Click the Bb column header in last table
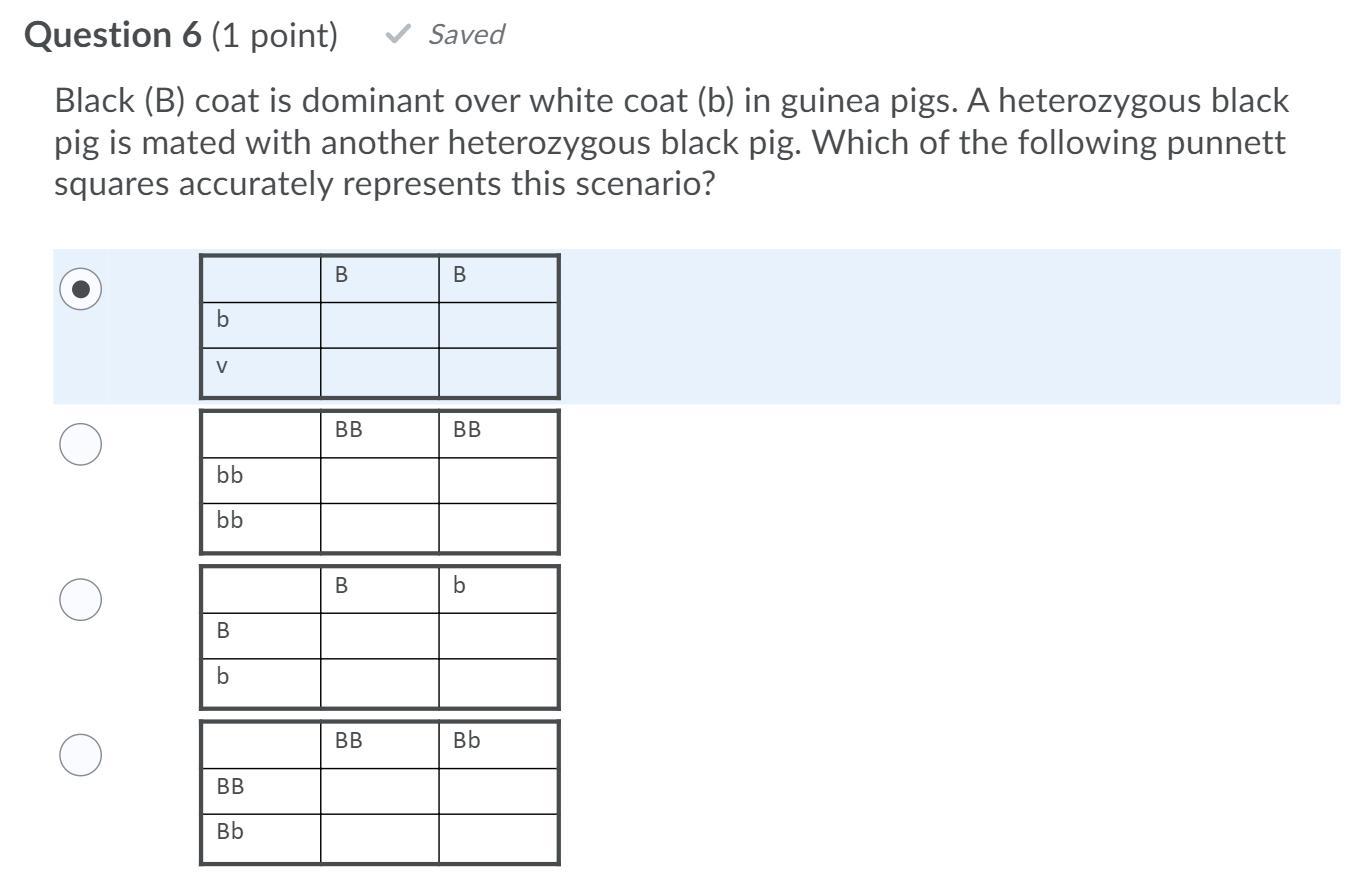The width and height of the screenshot is (1372, 880). point(467,741)
